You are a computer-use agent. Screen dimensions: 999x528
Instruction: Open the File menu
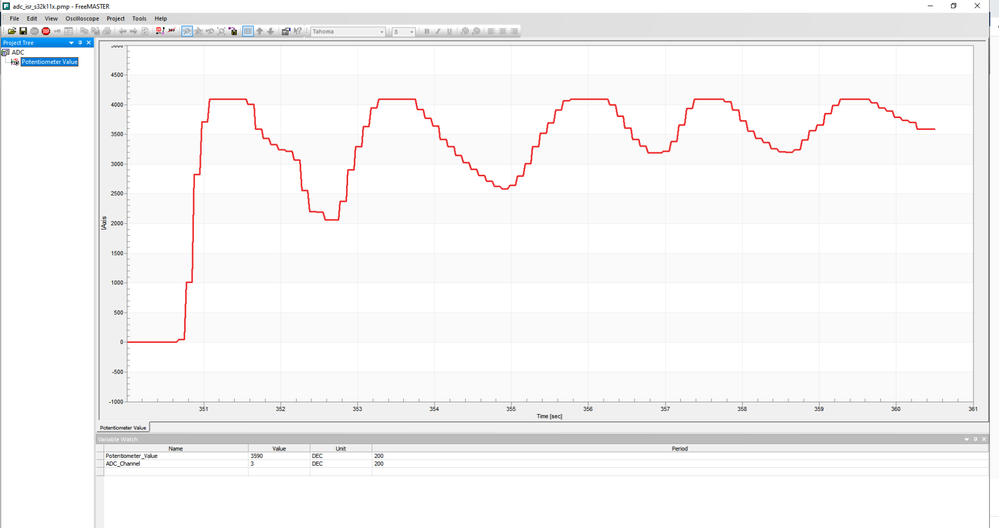[x=14, y=18]
